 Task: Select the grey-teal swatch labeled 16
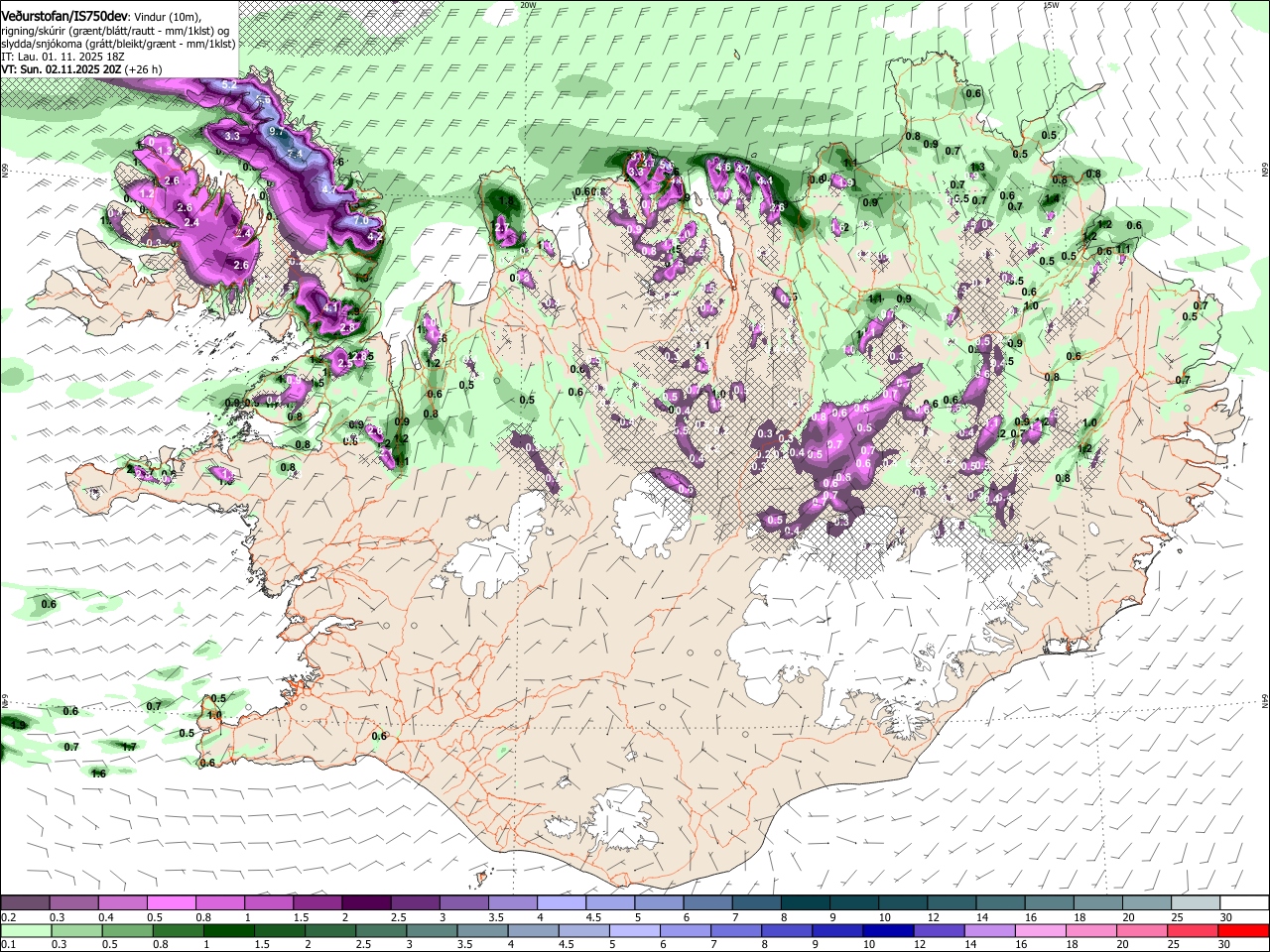pos(1048,902)
